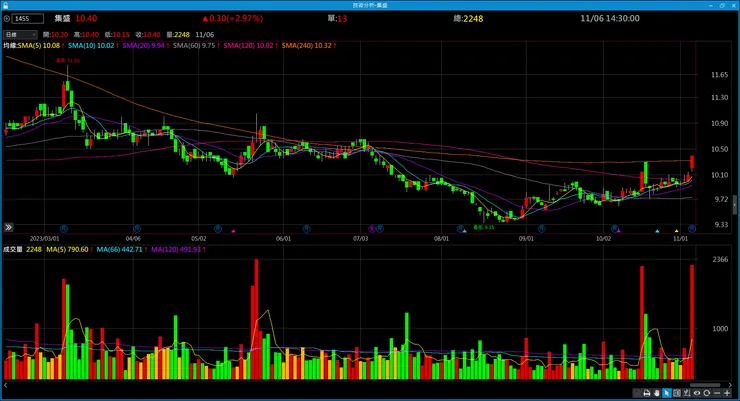The height and width of the screenshot is (401, 740).
Task: Click the 單:13 single volume value
Action: tap(337, 18)
